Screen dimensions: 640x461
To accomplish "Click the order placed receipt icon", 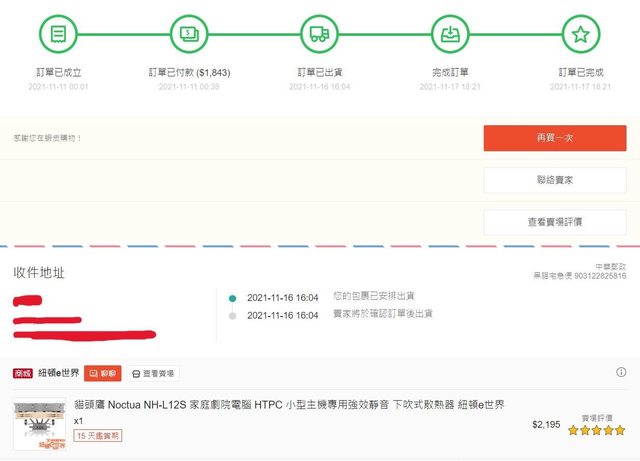I will 58,34.
